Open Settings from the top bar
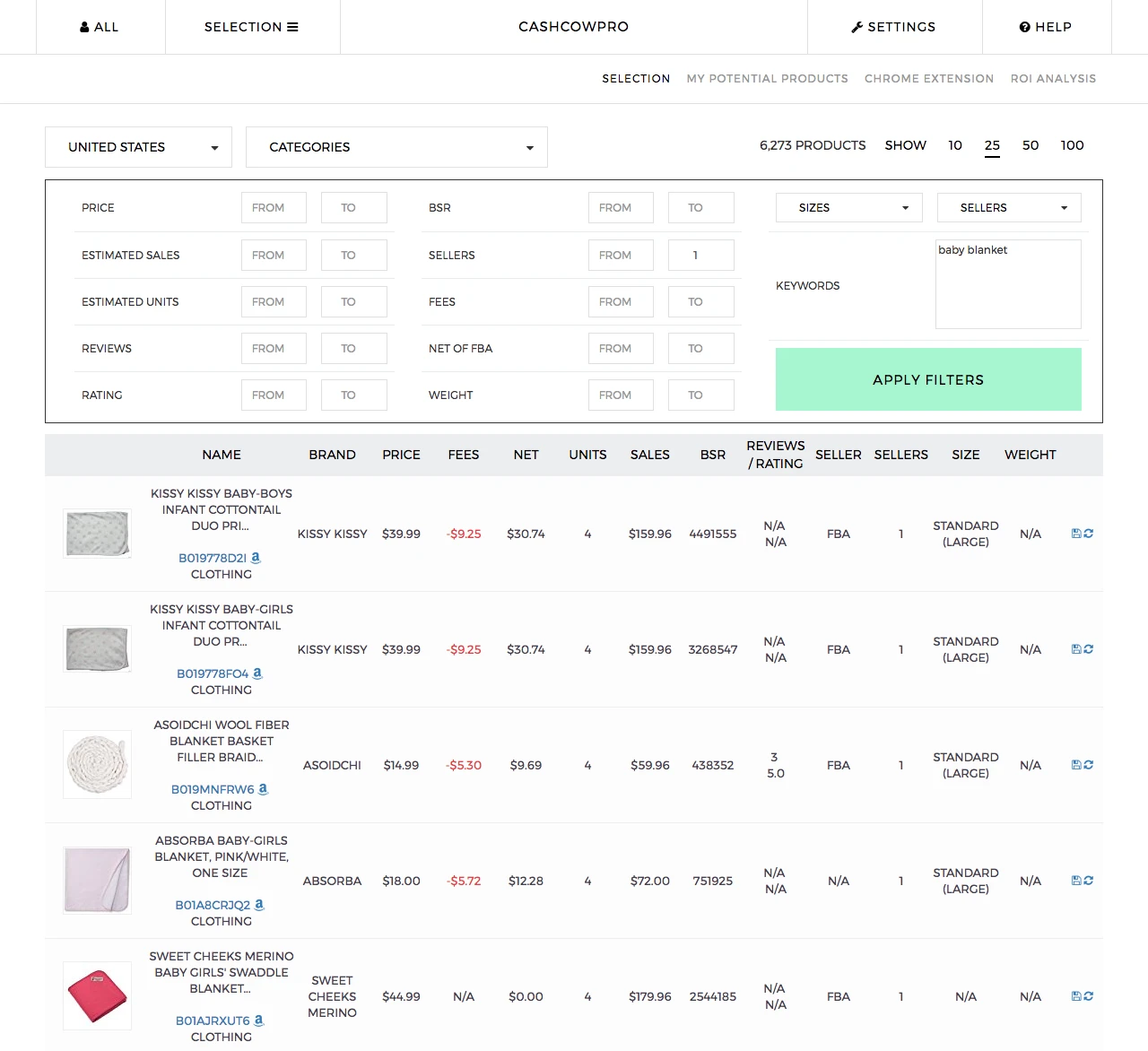 click(x=893, y=27)
